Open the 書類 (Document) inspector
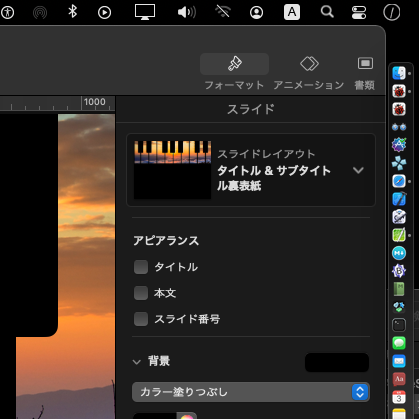Screen dimensions: 419x419 click(x=365, y=72)
